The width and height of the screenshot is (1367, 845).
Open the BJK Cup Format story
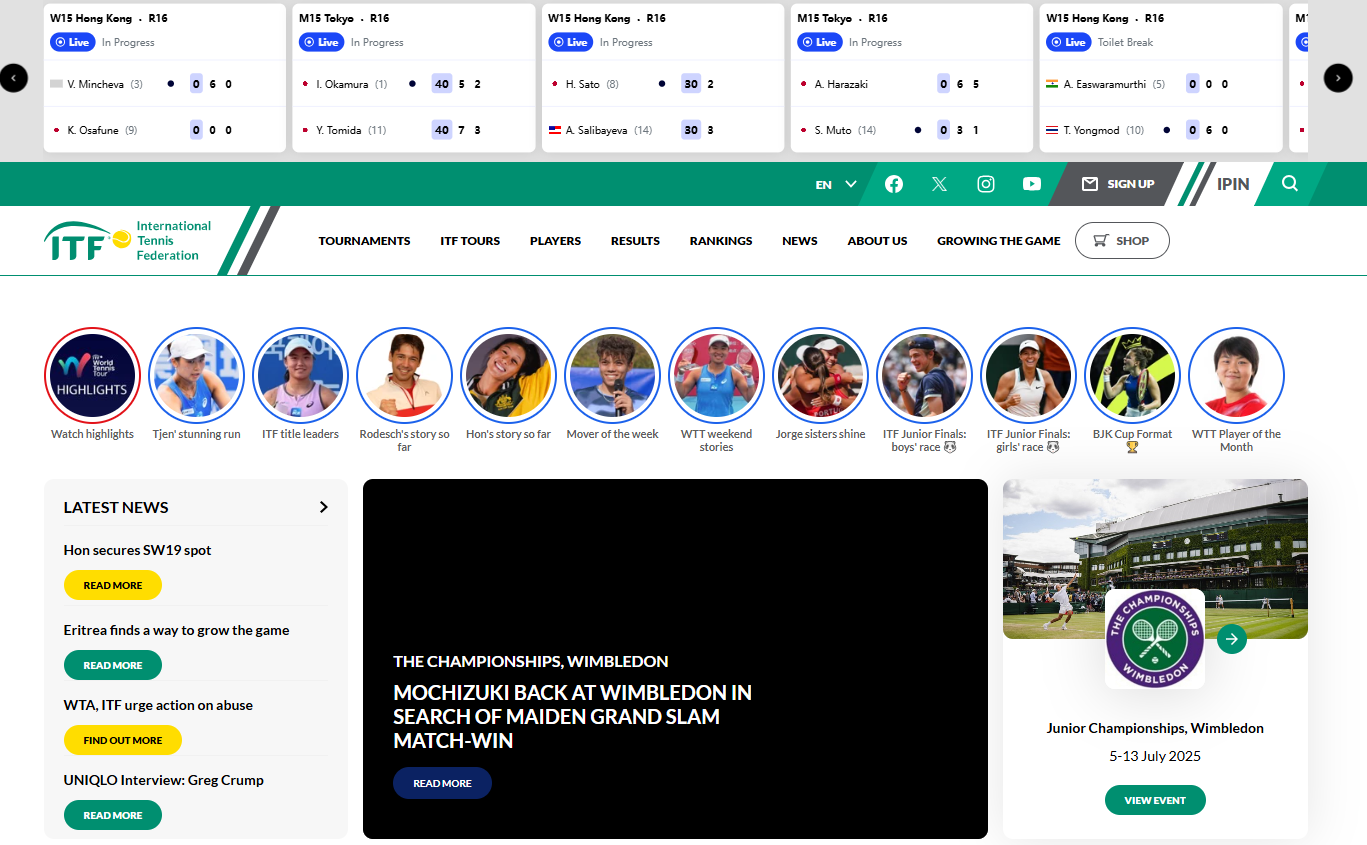coord(1132,375)
